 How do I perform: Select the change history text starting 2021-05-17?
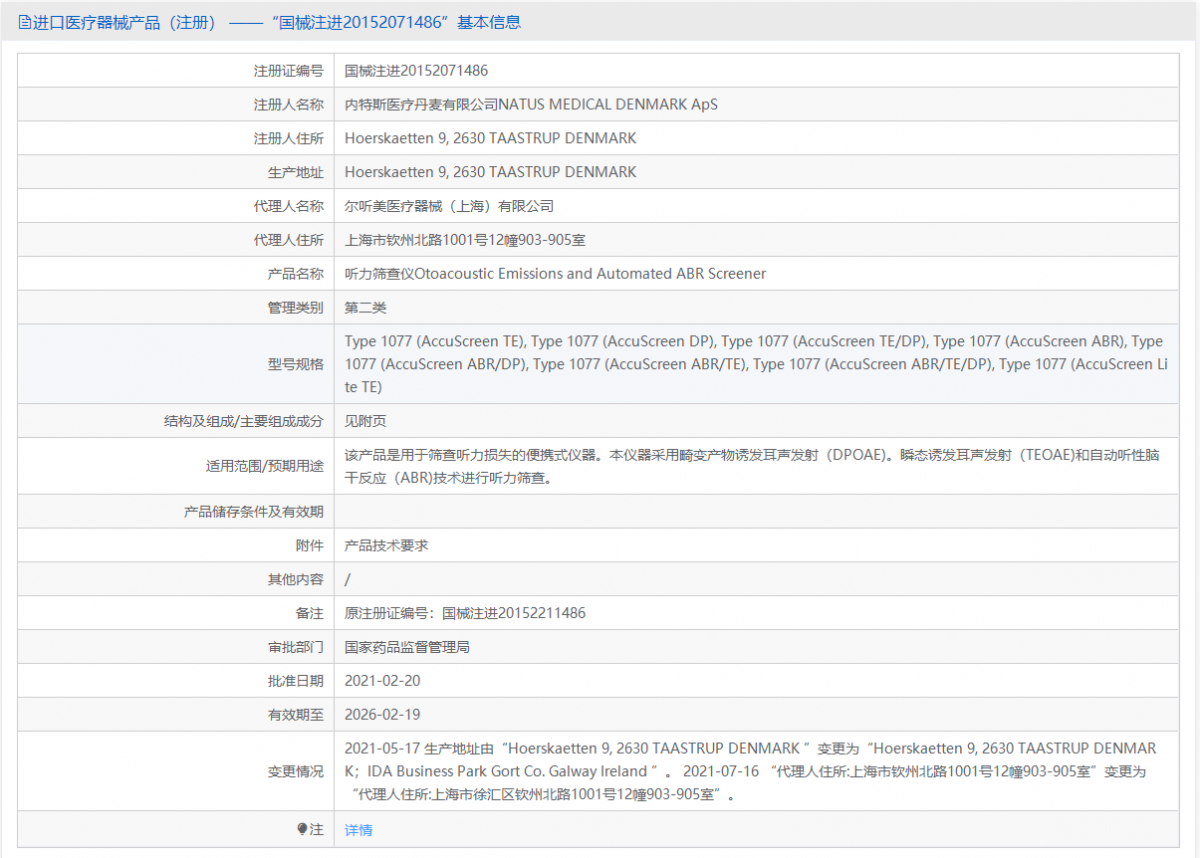point(751,771)
